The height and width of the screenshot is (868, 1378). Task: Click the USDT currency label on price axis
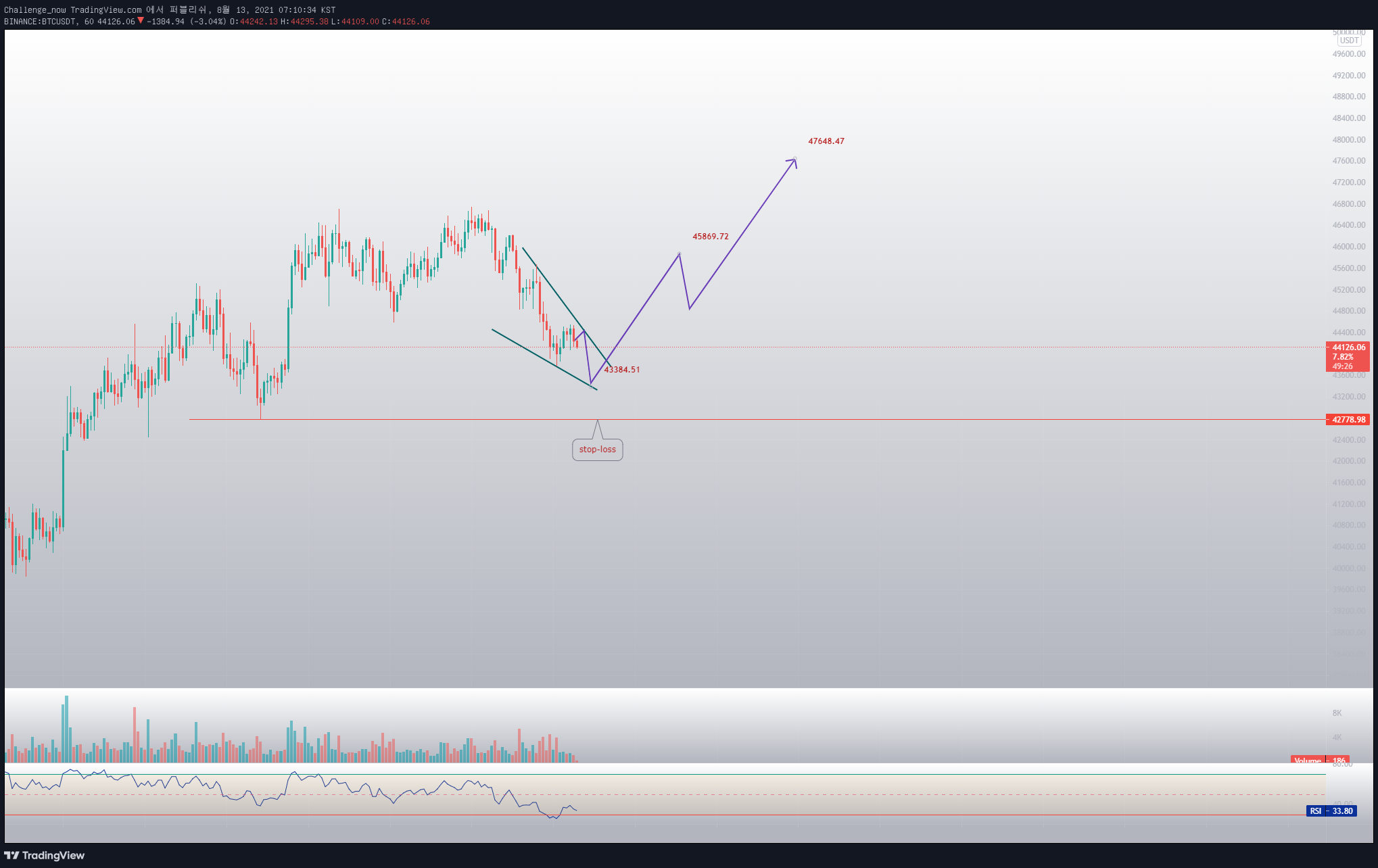[1350, 41]
